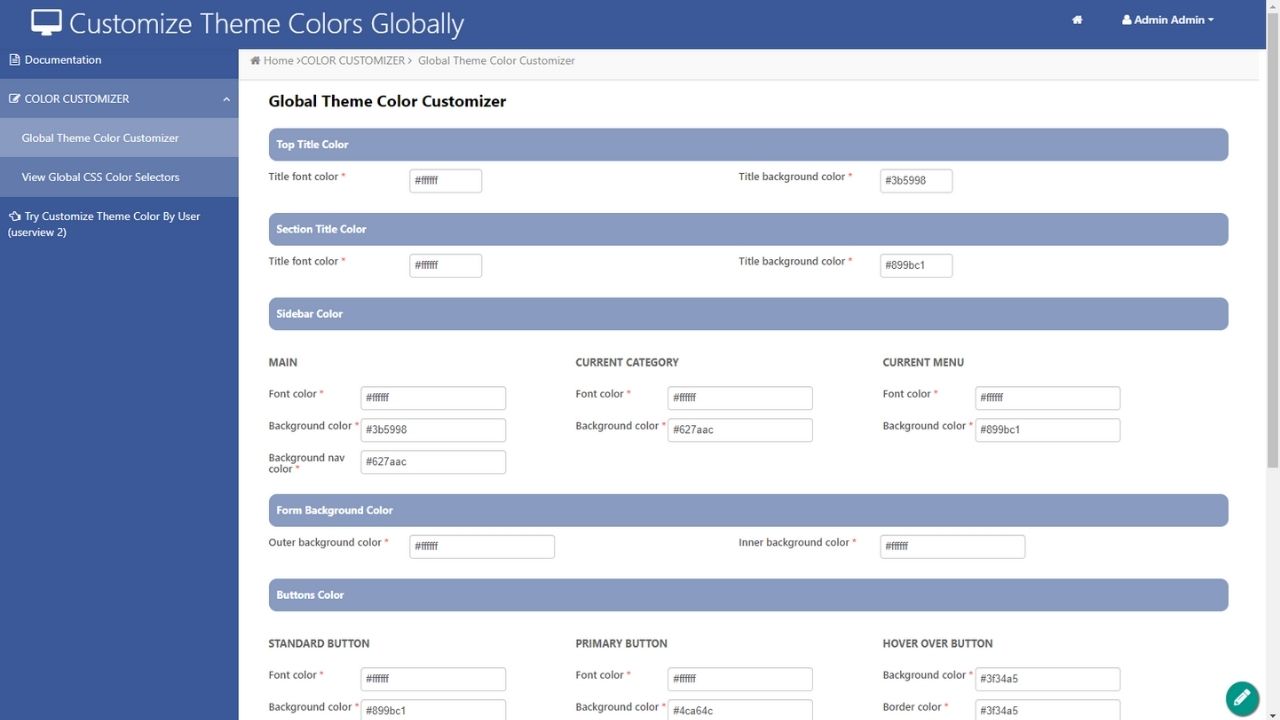Click the hand icon beside Try Customize Theme
Screen dimensions: 1280x720
click(14, 216)
